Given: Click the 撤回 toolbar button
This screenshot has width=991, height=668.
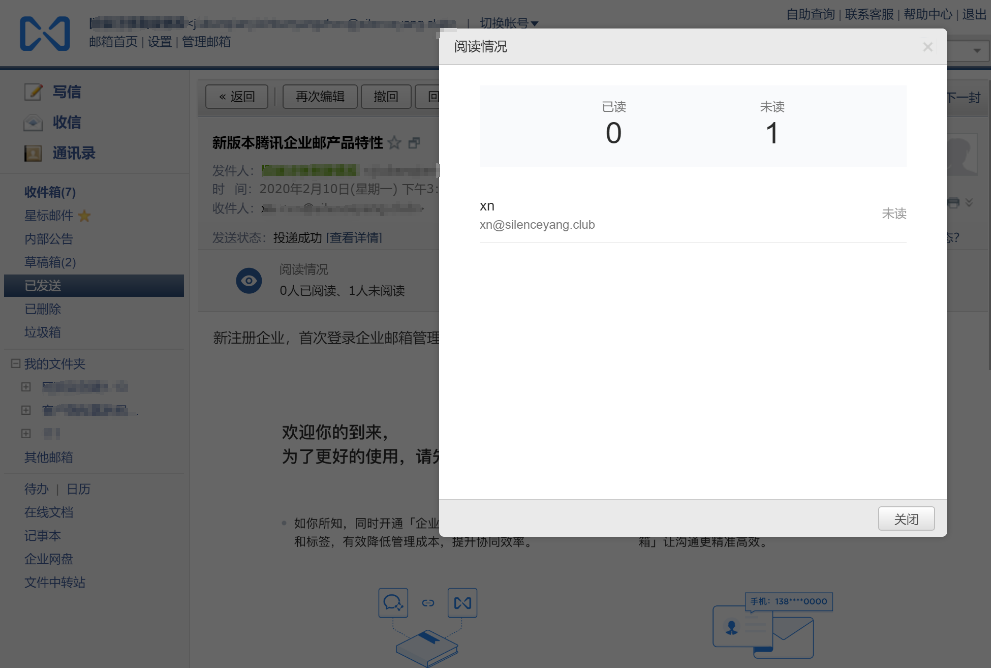Looking at the screenshot, I should 385,96.
